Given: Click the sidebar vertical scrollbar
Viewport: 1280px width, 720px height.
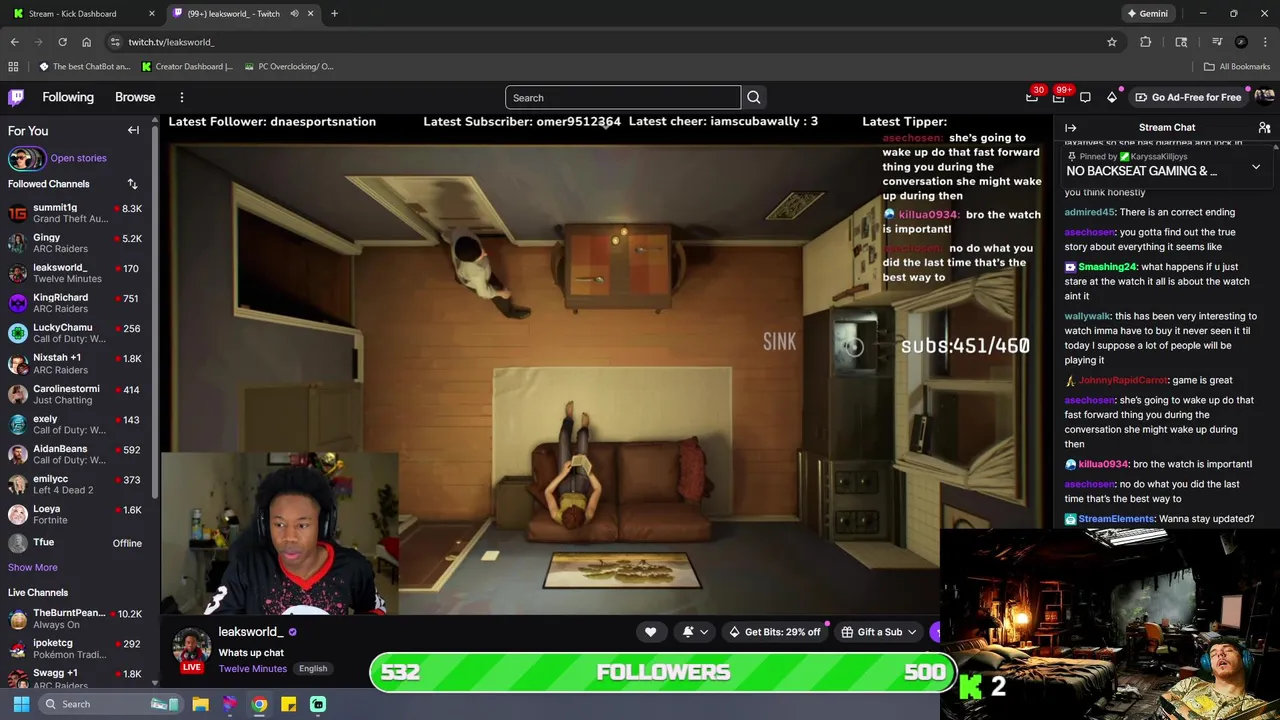Looking at the screenshot, I should coord(155,310).
